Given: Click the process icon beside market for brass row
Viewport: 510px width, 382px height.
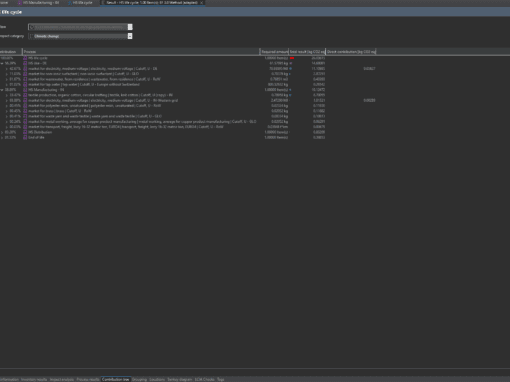Looking at the screenshot, I should tap(25, 111).
